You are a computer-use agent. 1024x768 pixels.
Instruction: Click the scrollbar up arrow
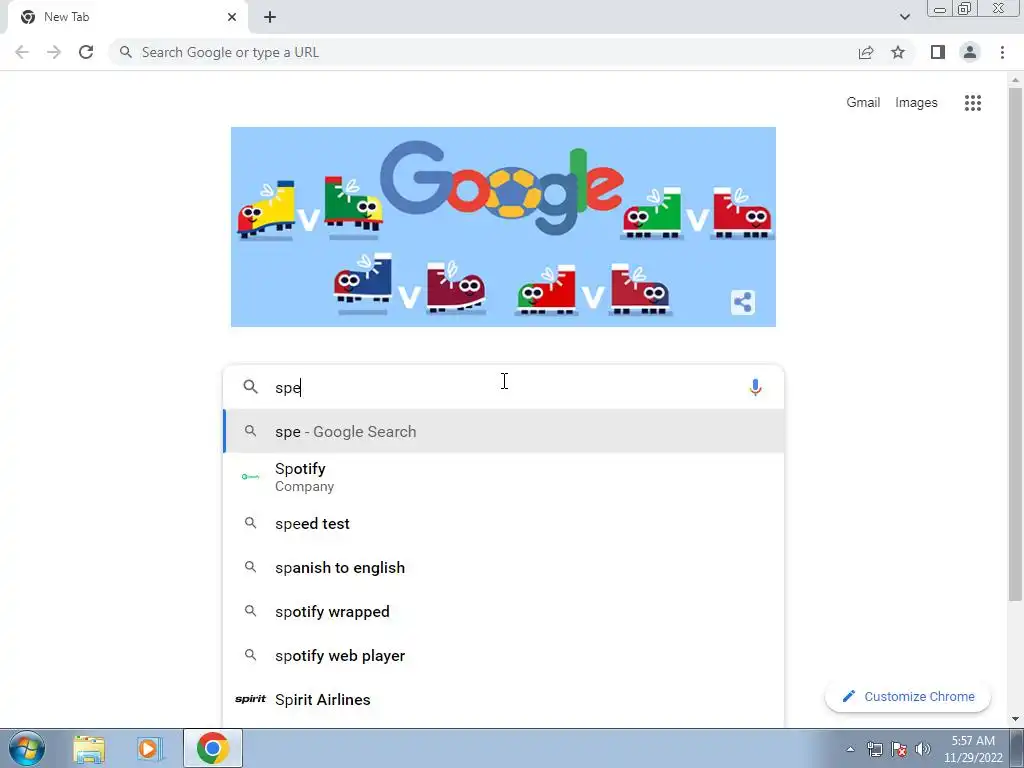pos(1015,80)
